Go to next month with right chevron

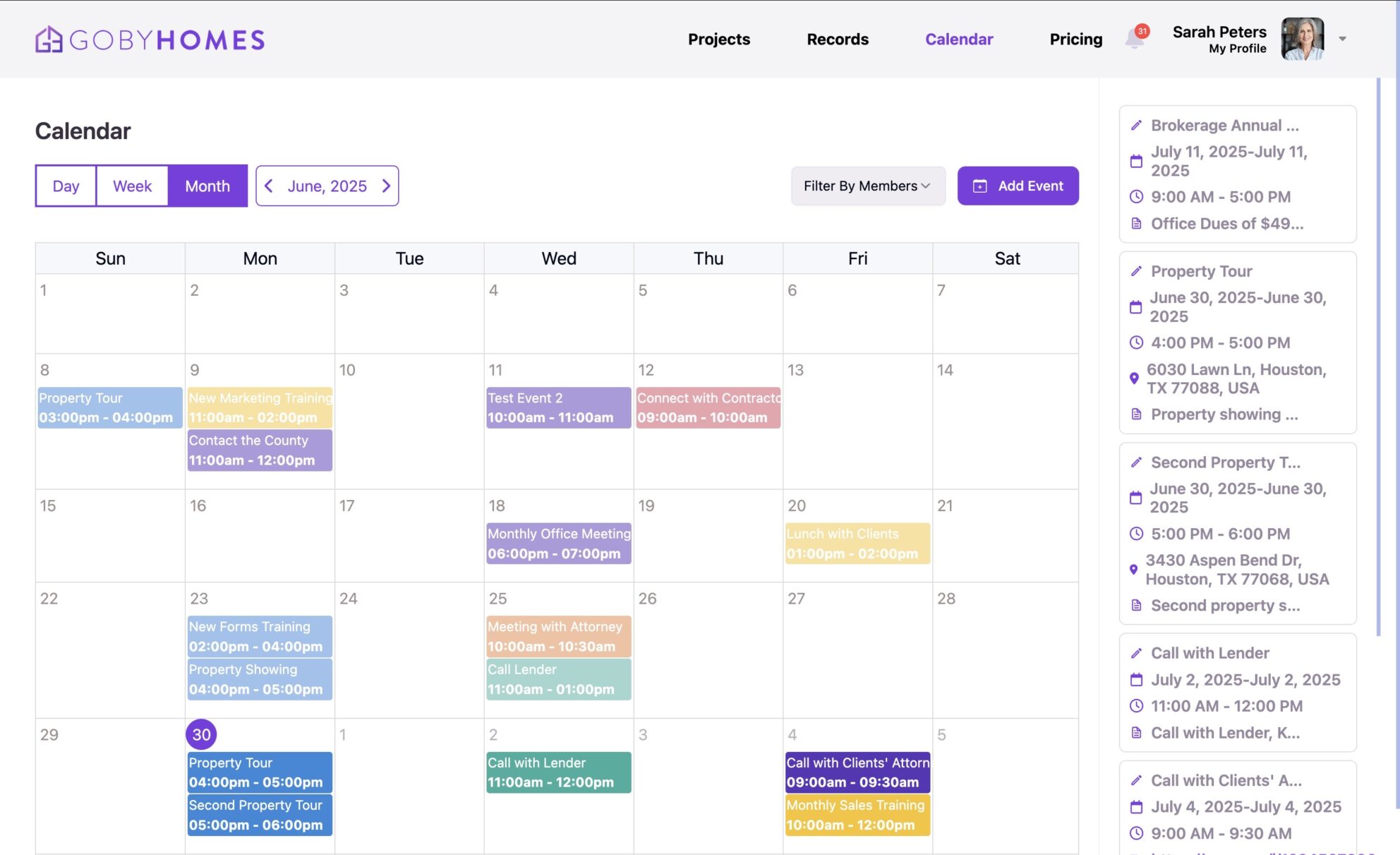[x=386, y=186]
